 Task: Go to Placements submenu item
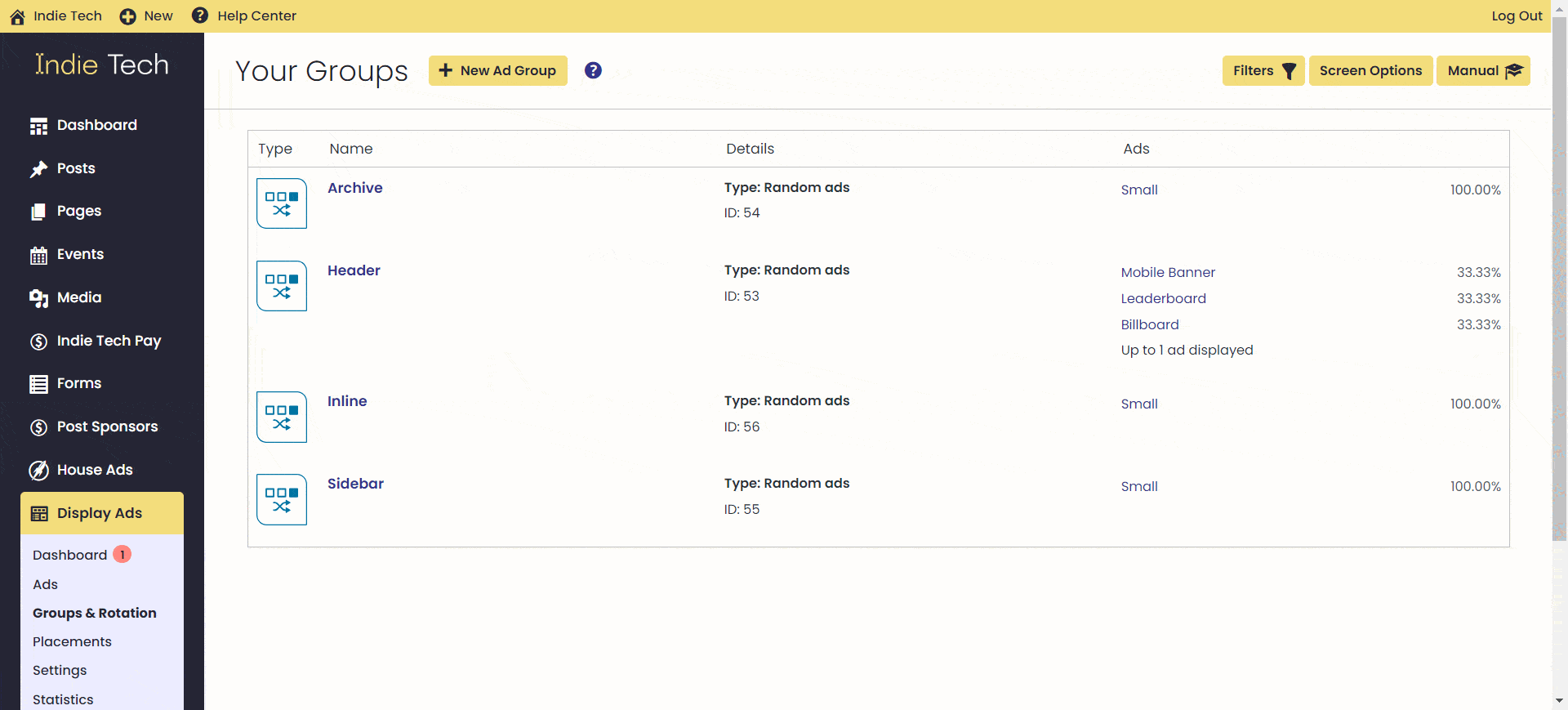[72, 641]
